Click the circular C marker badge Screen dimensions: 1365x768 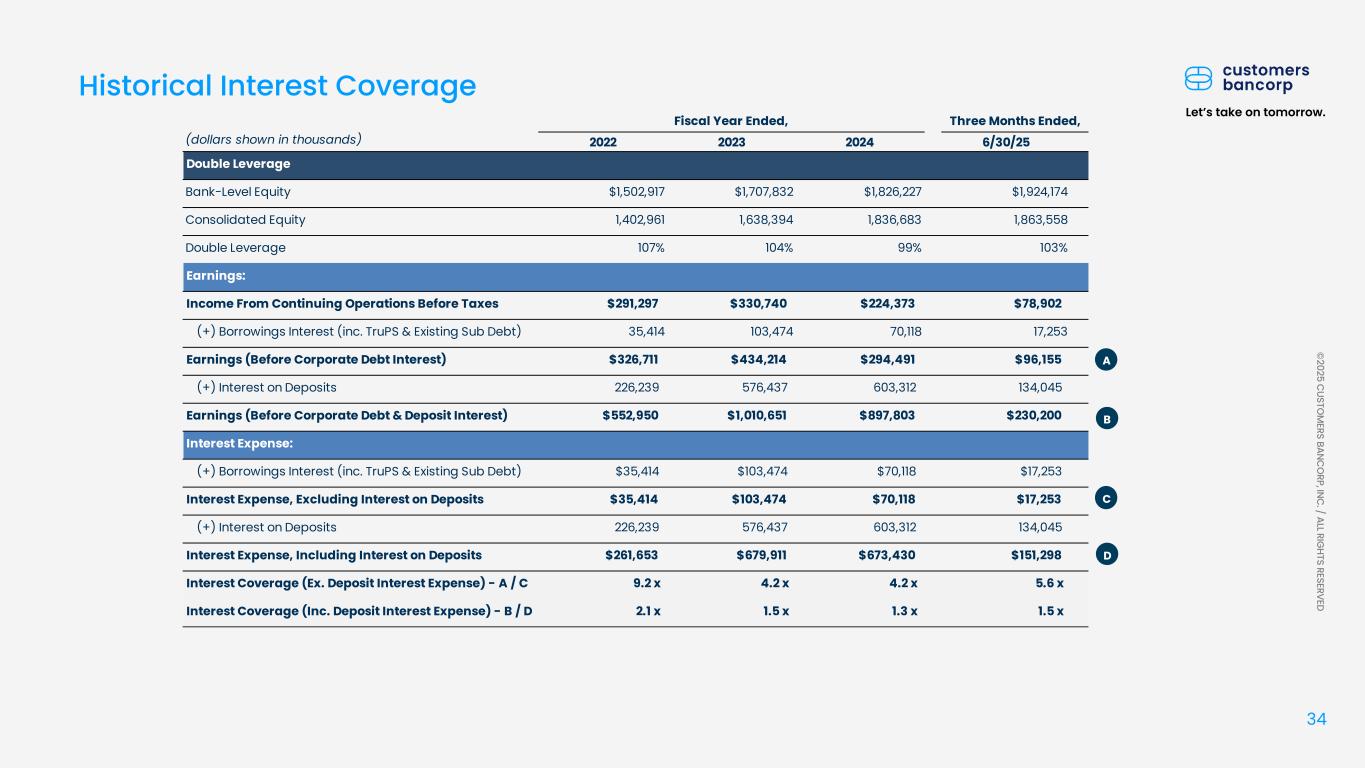[1107, 498]
